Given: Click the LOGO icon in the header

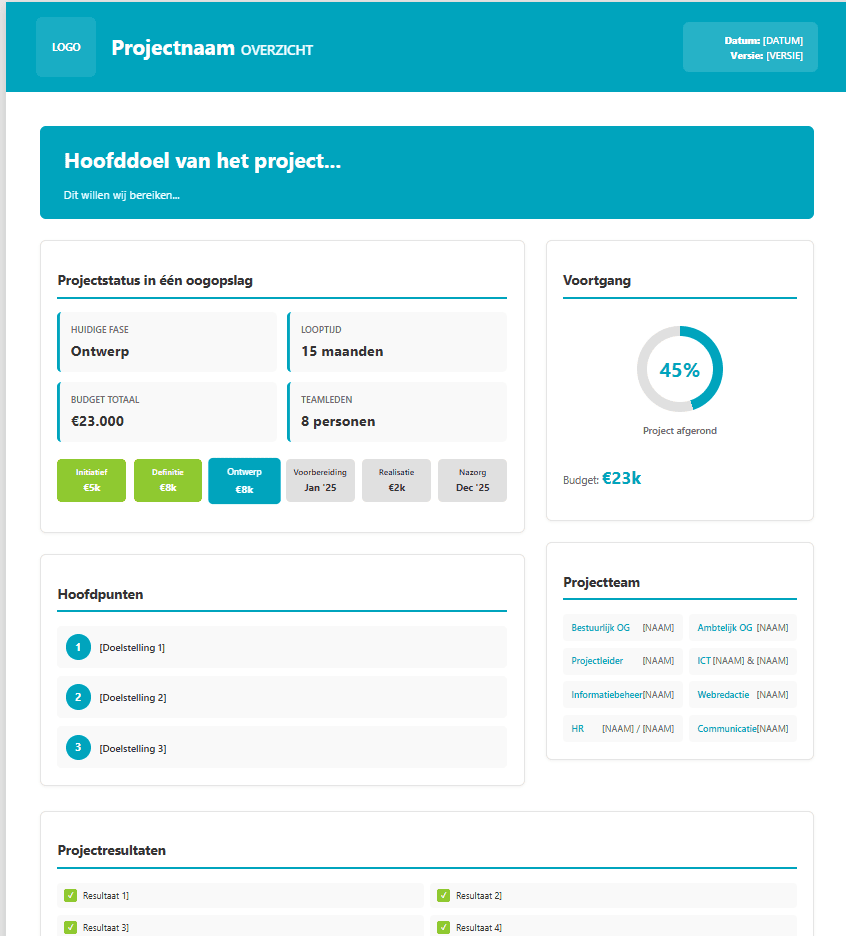Looking at the screenshot, I should [65, 46].
